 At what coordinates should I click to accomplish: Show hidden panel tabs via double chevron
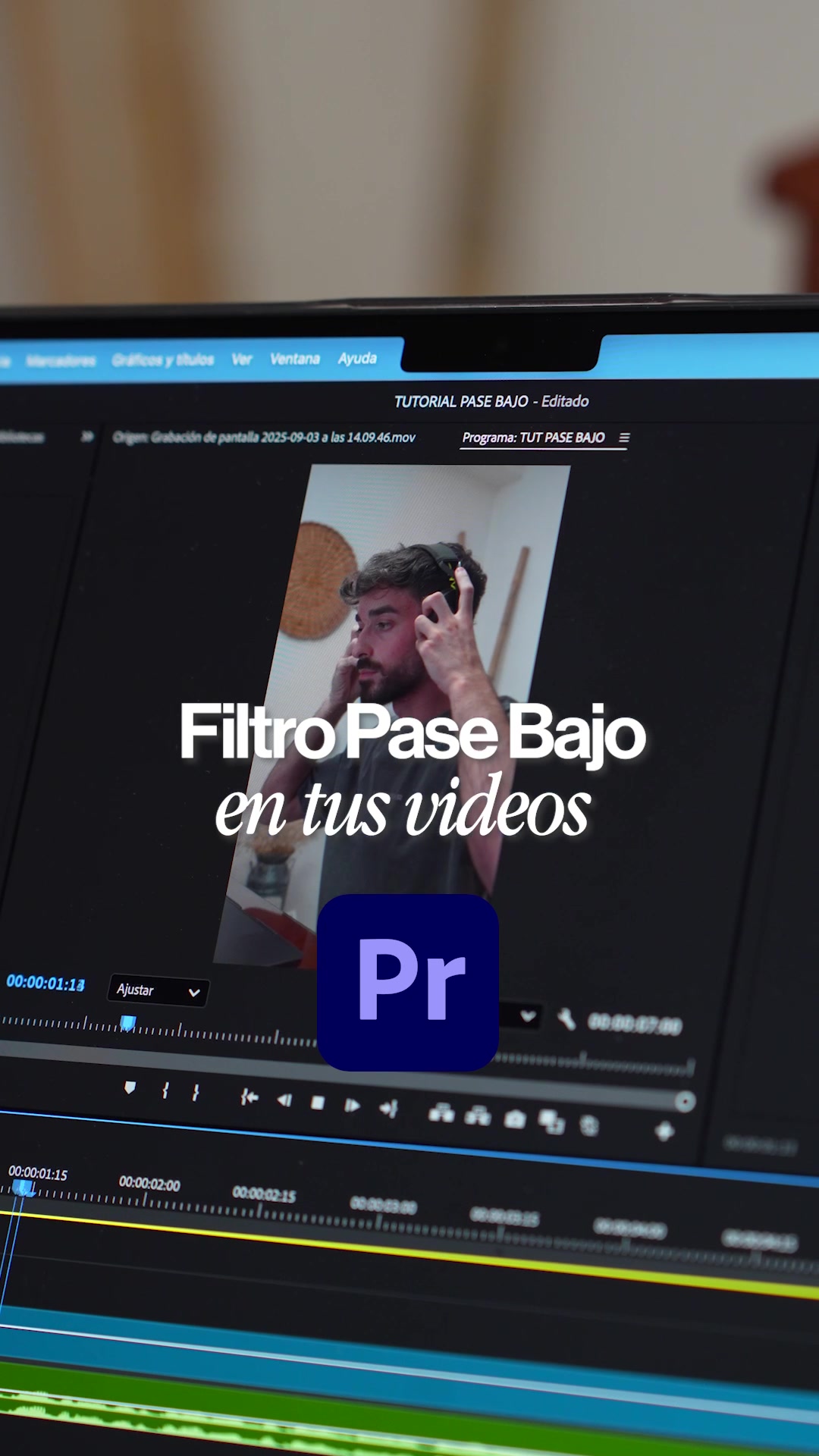(87, 436)
